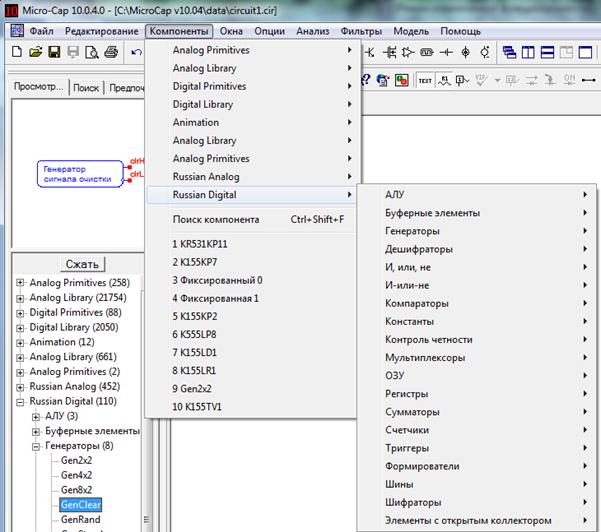Expand АЛУ (3) tree node
The image size is (601, 532).
36,417
